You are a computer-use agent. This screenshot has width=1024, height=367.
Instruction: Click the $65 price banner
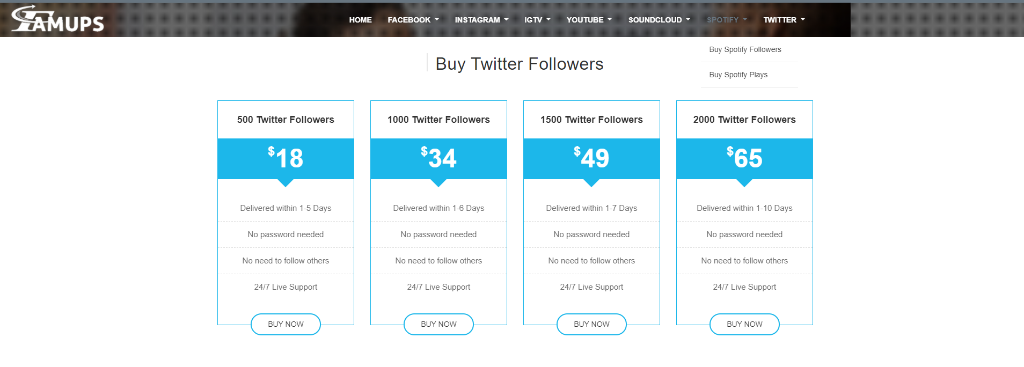[744, 159]
